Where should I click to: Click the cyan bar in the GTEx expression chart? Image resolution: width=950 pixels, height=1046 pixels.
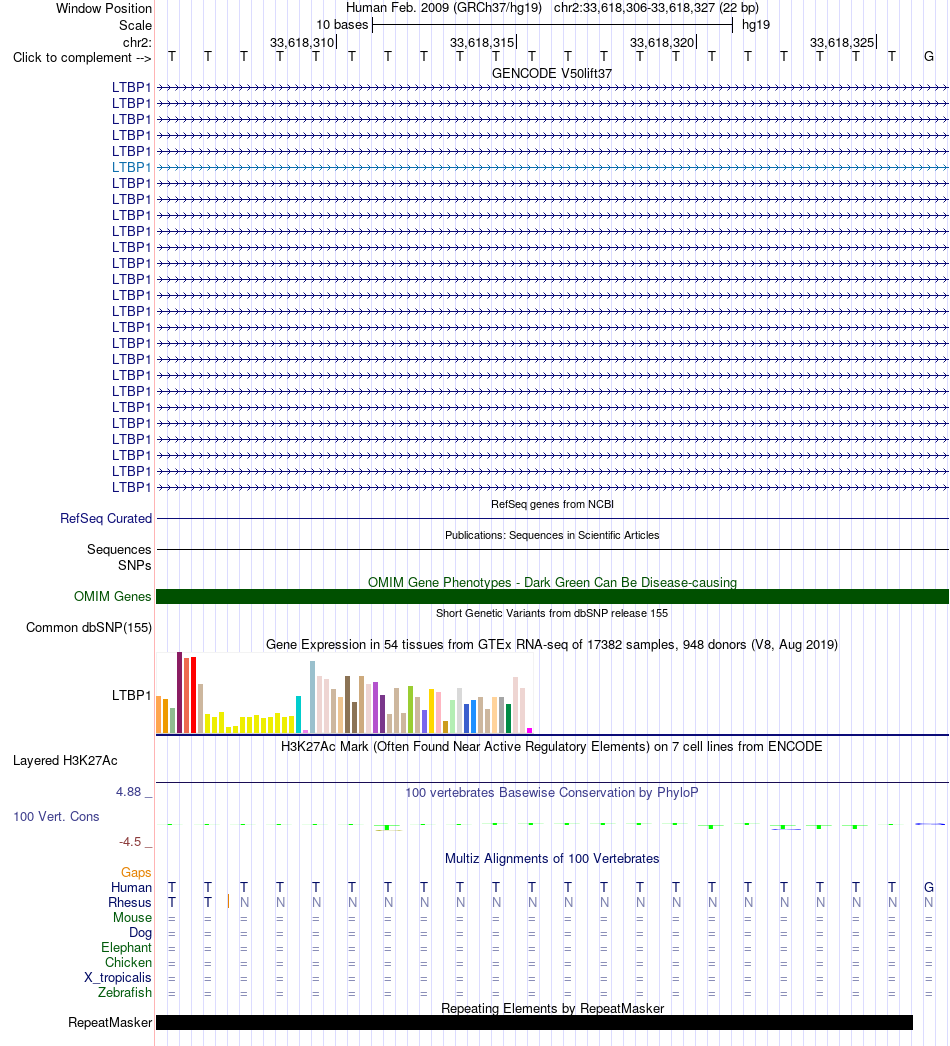[x=299, y=714]
